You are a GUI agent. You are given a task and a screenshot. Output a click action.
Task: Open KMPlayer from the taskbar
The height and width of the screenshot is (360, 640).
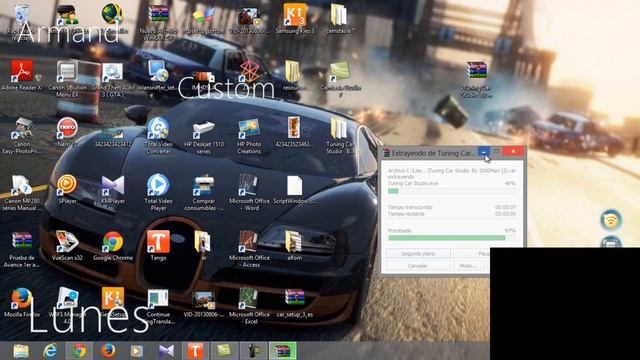click(166, 351)
